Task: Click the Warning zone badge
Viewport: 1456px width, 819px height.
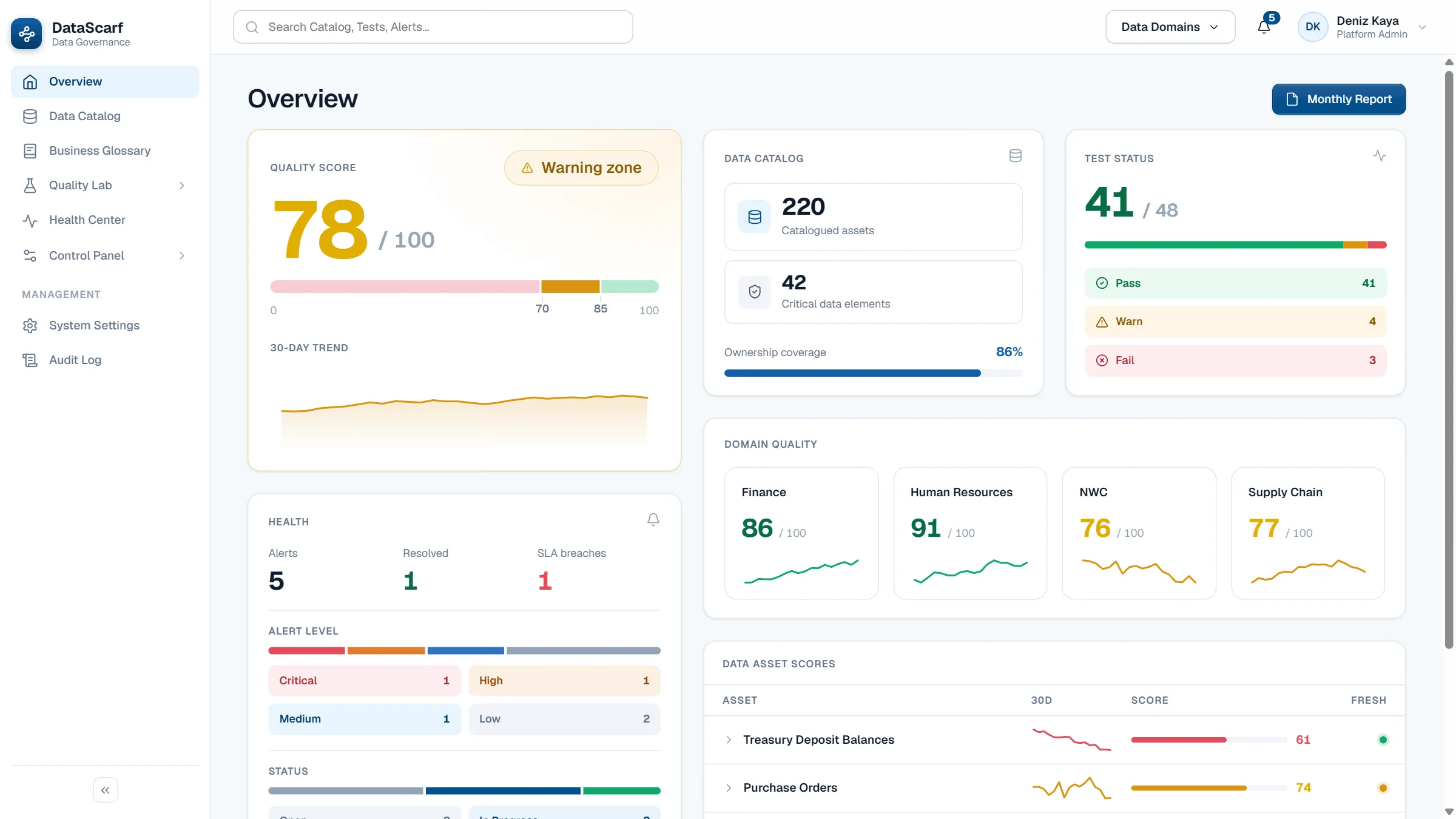Action: click(x=581, y=168)
